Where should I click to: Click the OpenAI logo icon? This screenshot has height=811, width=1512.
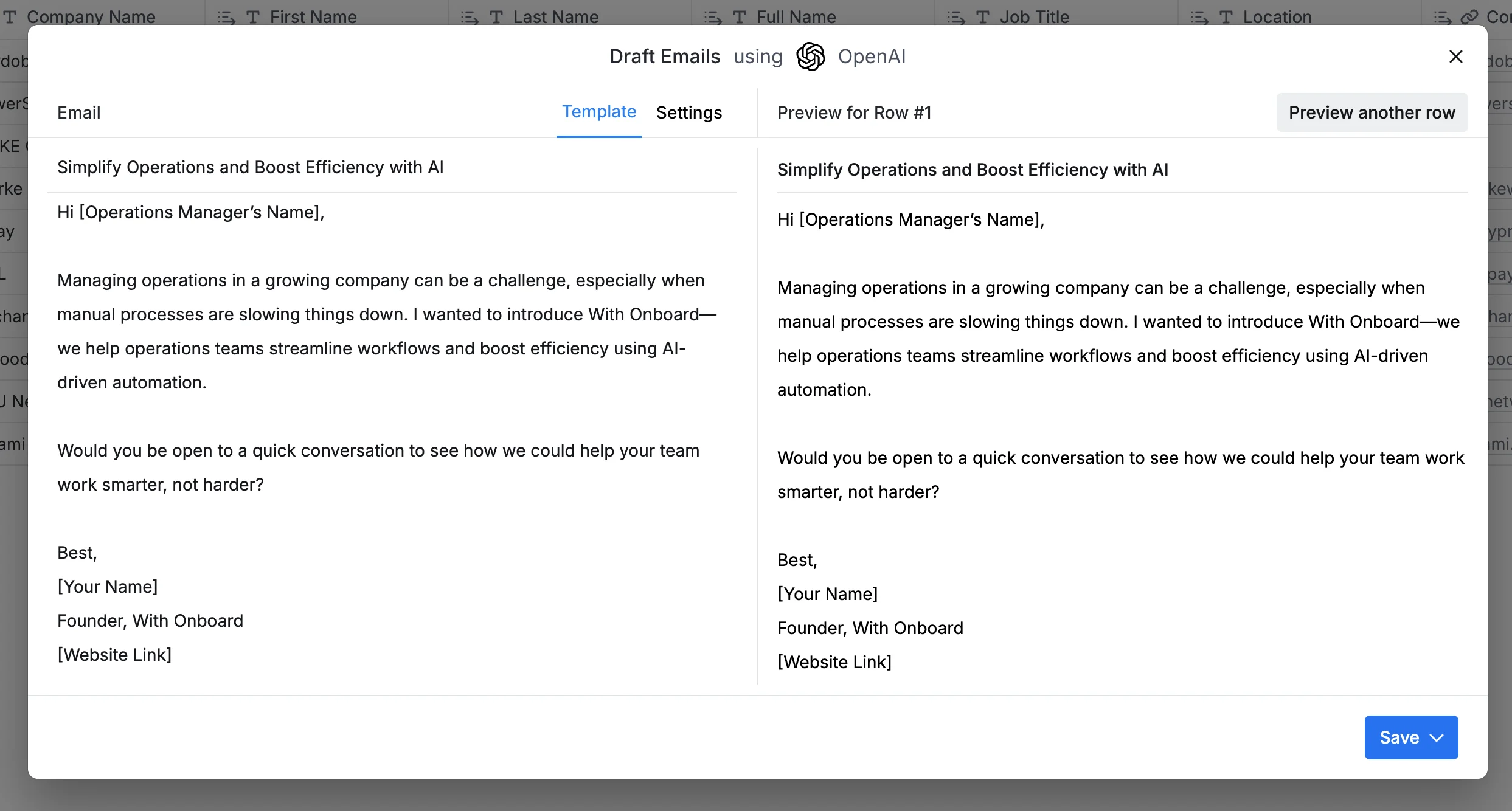[811, 57]
